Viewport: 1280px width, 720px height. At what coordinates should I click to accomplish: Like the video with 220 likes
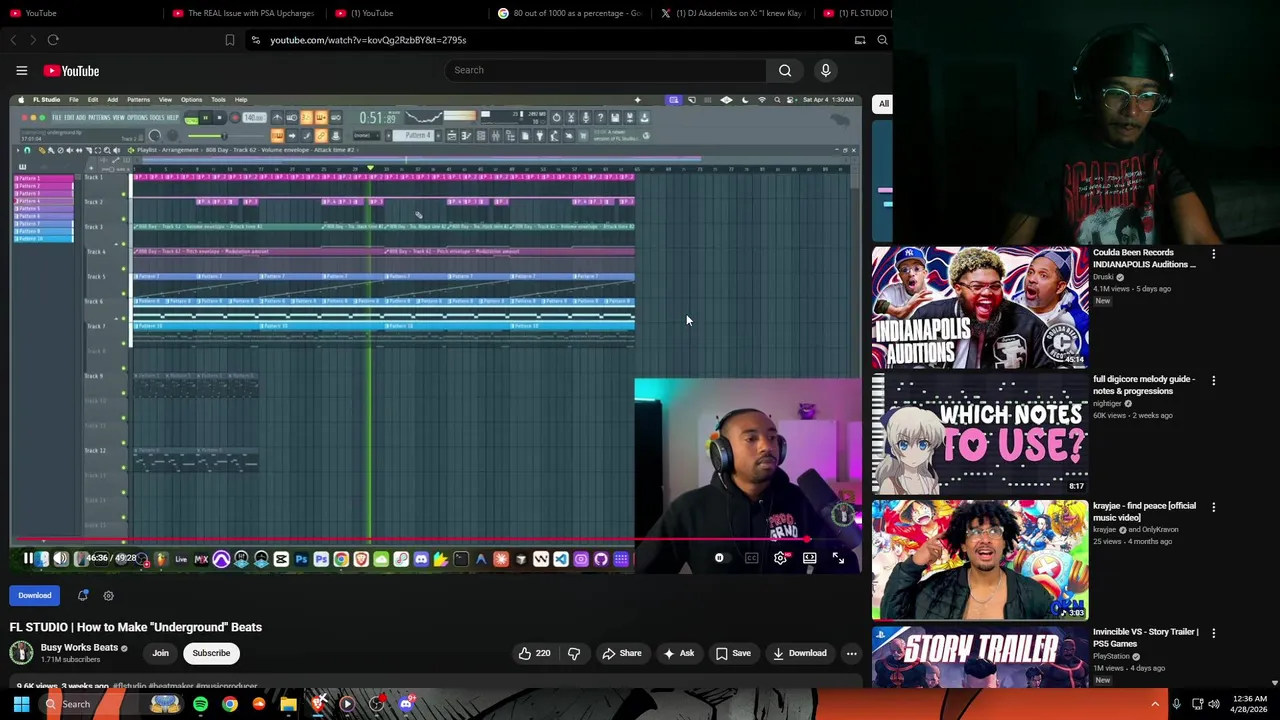[534, 653]
